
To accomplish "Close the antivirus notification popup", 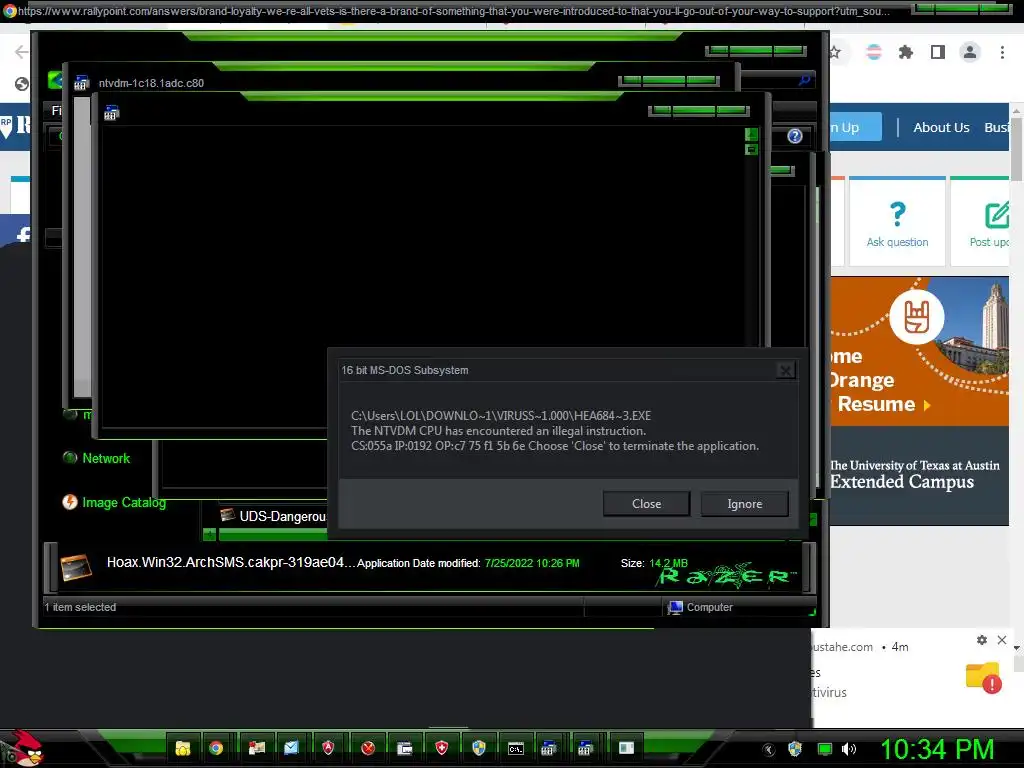I will pos(1002,640).
